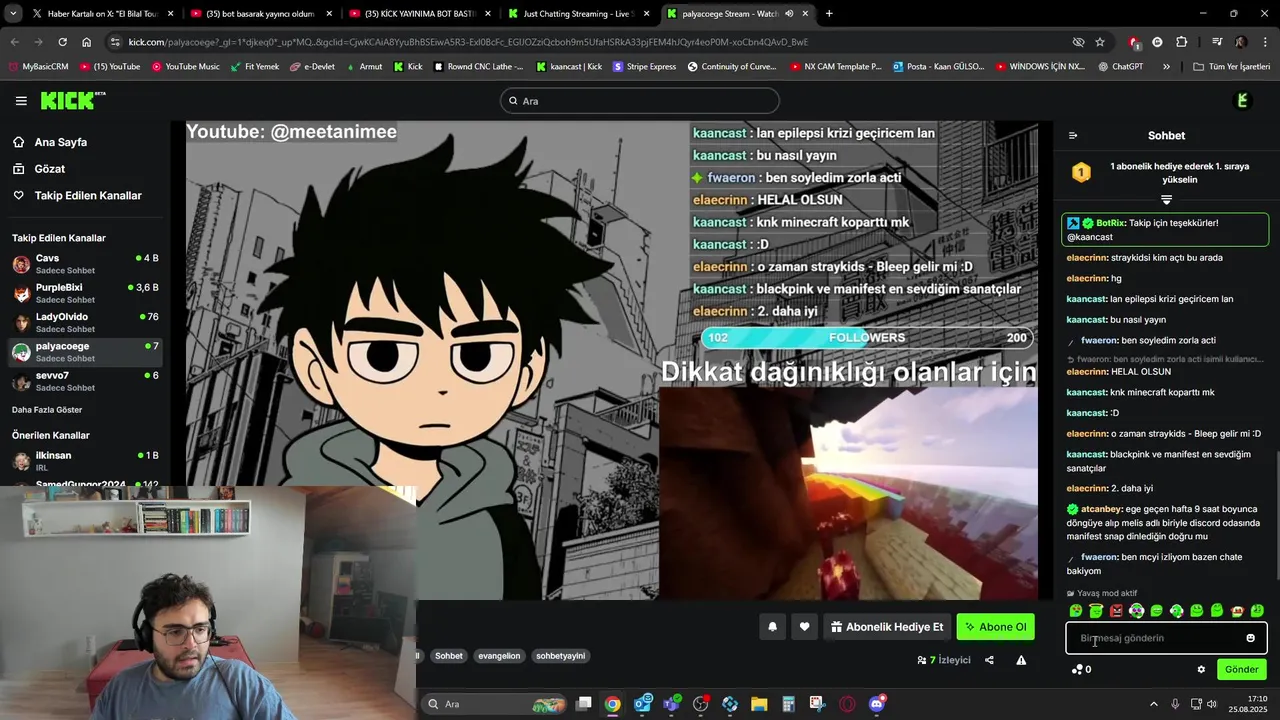The width and height of the screenshot is (1280, 720).
Task: Click the sohbetyayini tag
Action: pos(561,656)
